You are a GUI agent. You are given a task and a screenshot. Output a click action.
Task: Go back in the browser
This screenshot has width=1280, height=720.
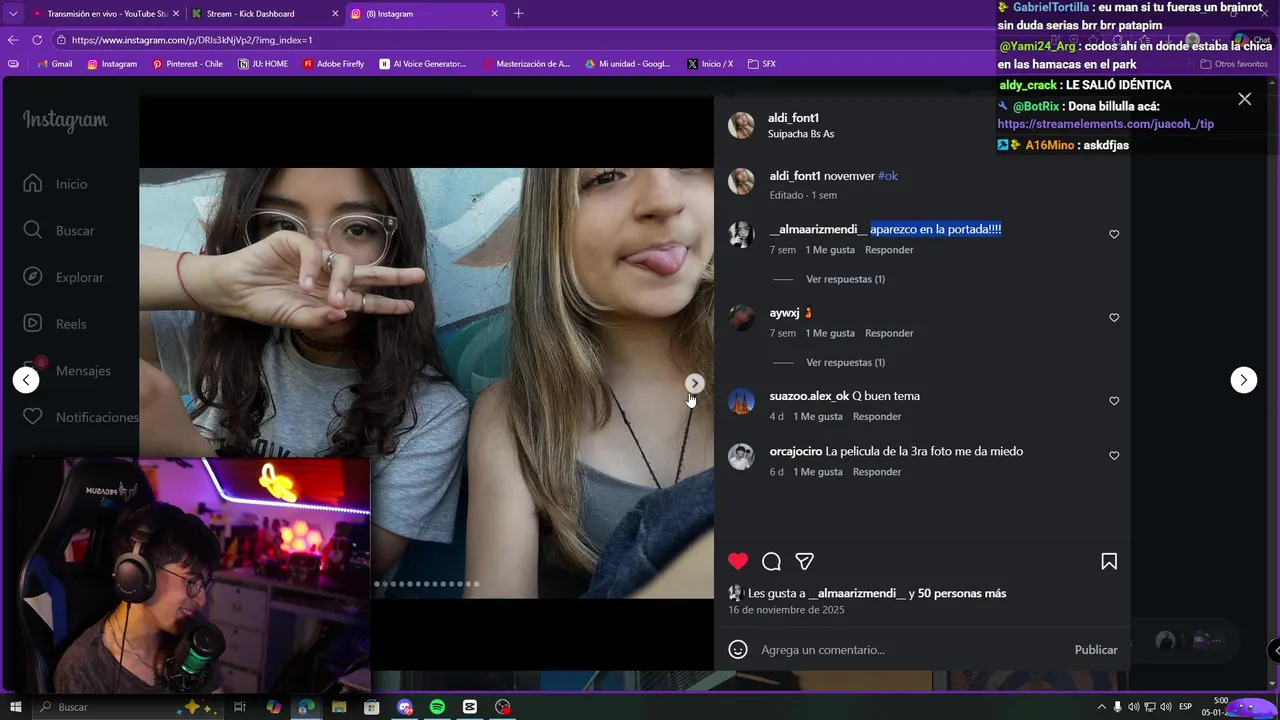13,40
